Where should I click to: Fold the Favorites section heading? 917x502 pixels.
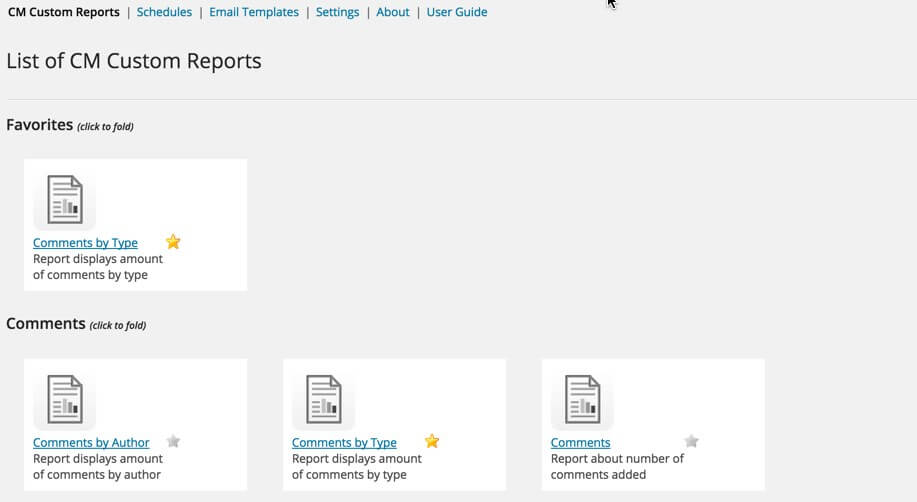(40, 125)
